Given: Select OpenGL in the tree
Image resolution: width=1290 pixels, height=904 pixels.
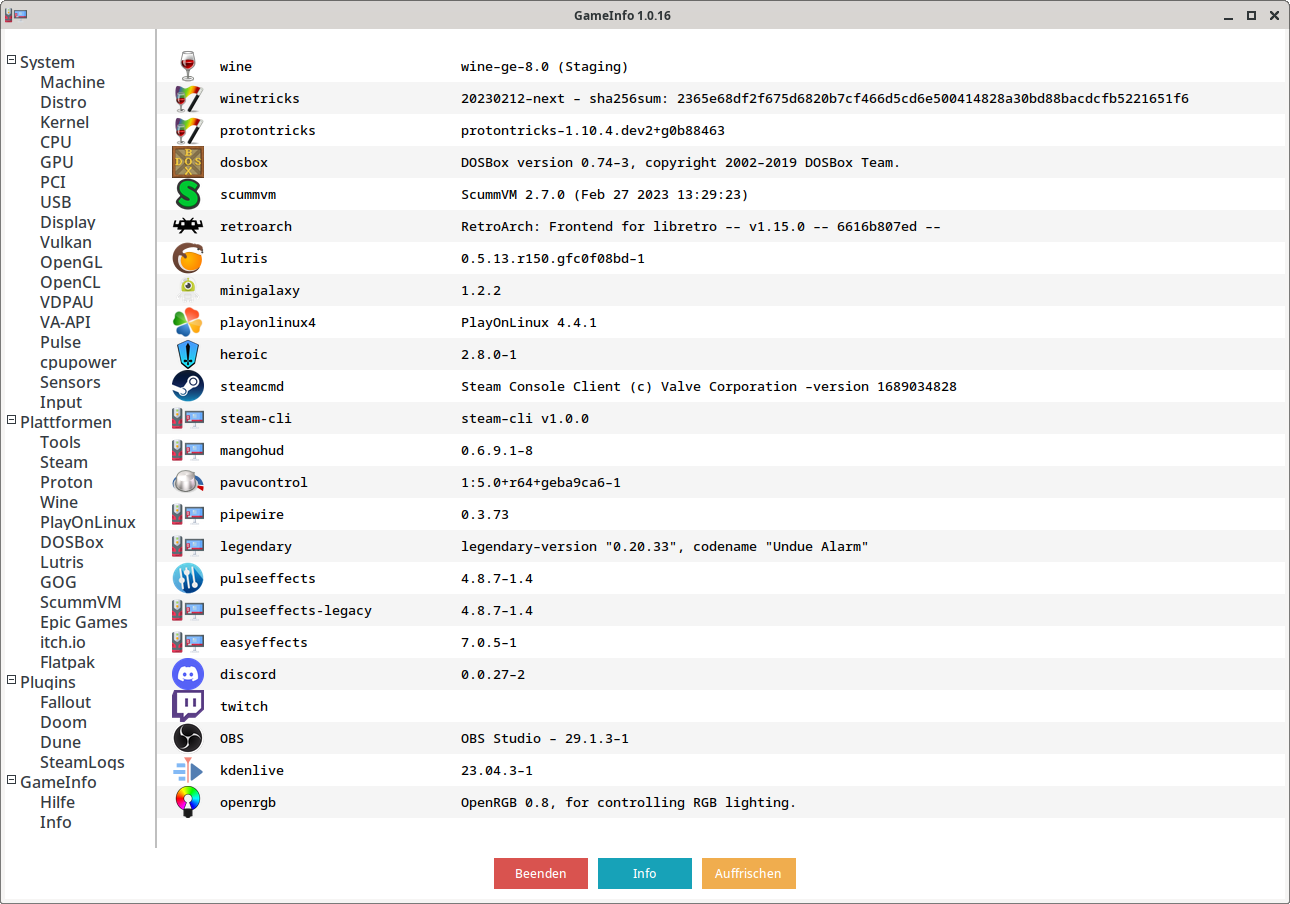Looking at the screenshot, I should (71, 262).
